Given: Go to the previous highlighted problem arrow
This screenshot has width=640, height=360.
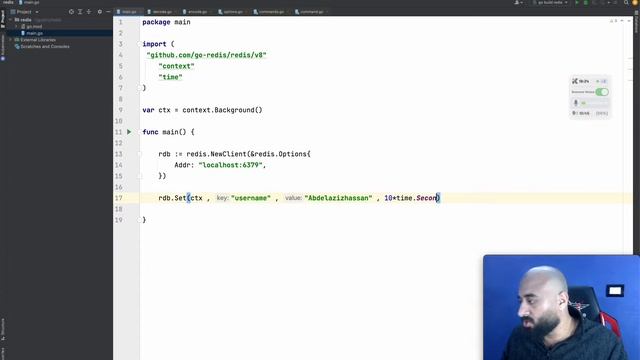Looking at the screenshot, I should (x=622, y=20).
